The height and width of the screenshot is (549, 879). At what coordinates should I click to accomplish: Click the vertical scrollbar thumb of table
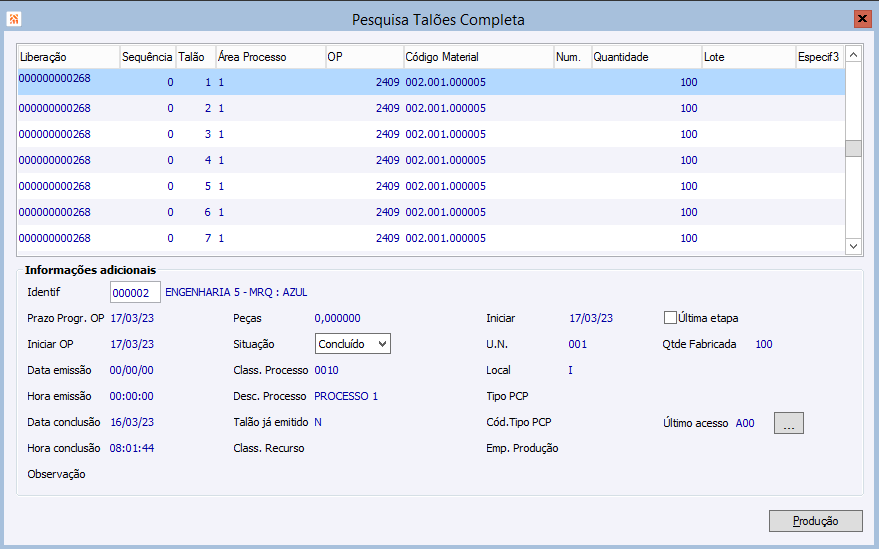point(853,149)
